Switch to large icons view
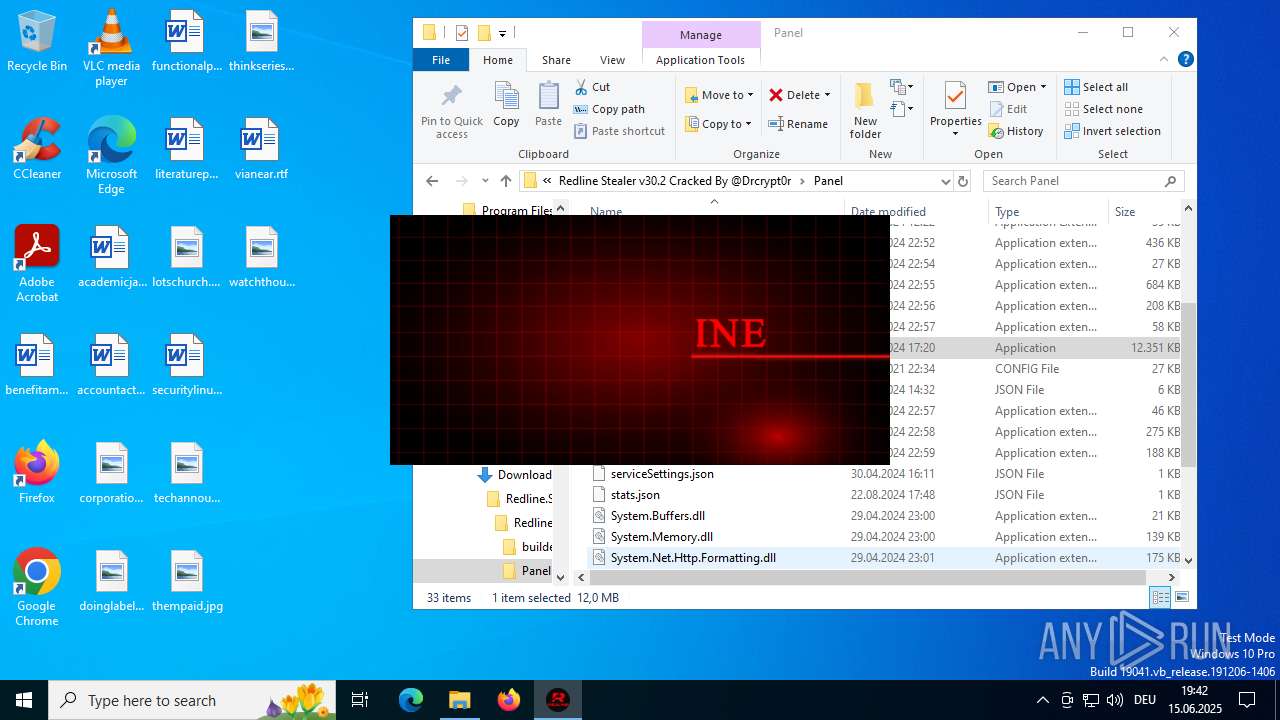The width and height of the screenshot is (1280, 720). tap(1182, 597)
